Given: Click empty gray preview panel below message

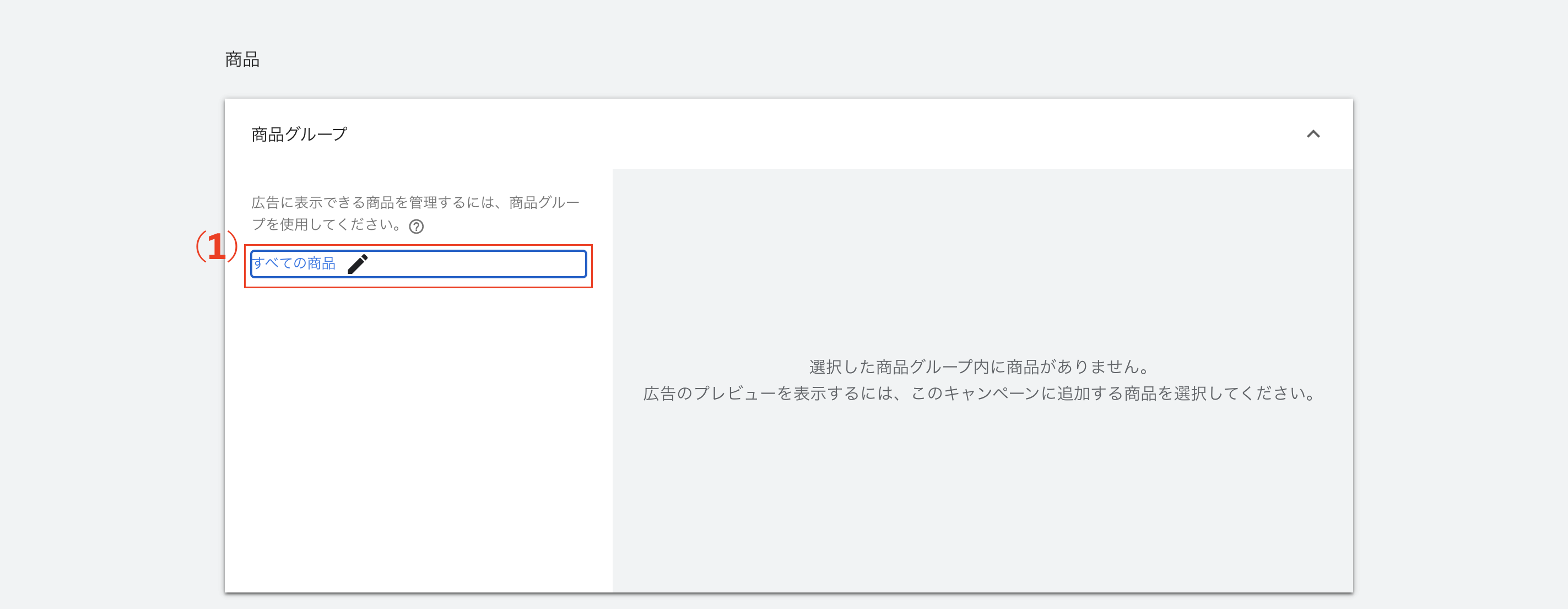Looking at the screenshot, I should pyautogui.click(x=982, y=499).
